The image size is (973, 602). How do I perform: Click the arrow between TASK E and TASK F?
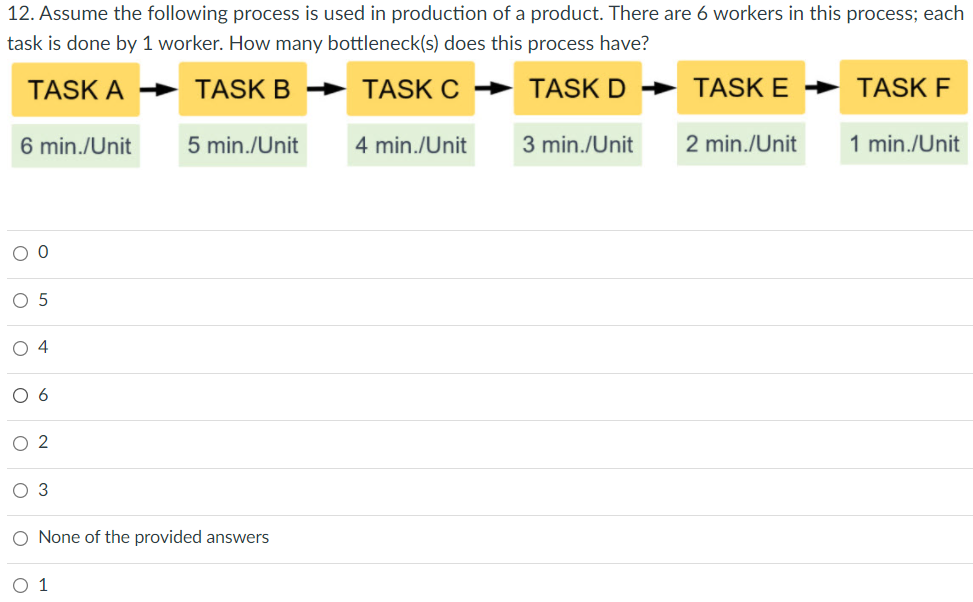click(822, 90)
